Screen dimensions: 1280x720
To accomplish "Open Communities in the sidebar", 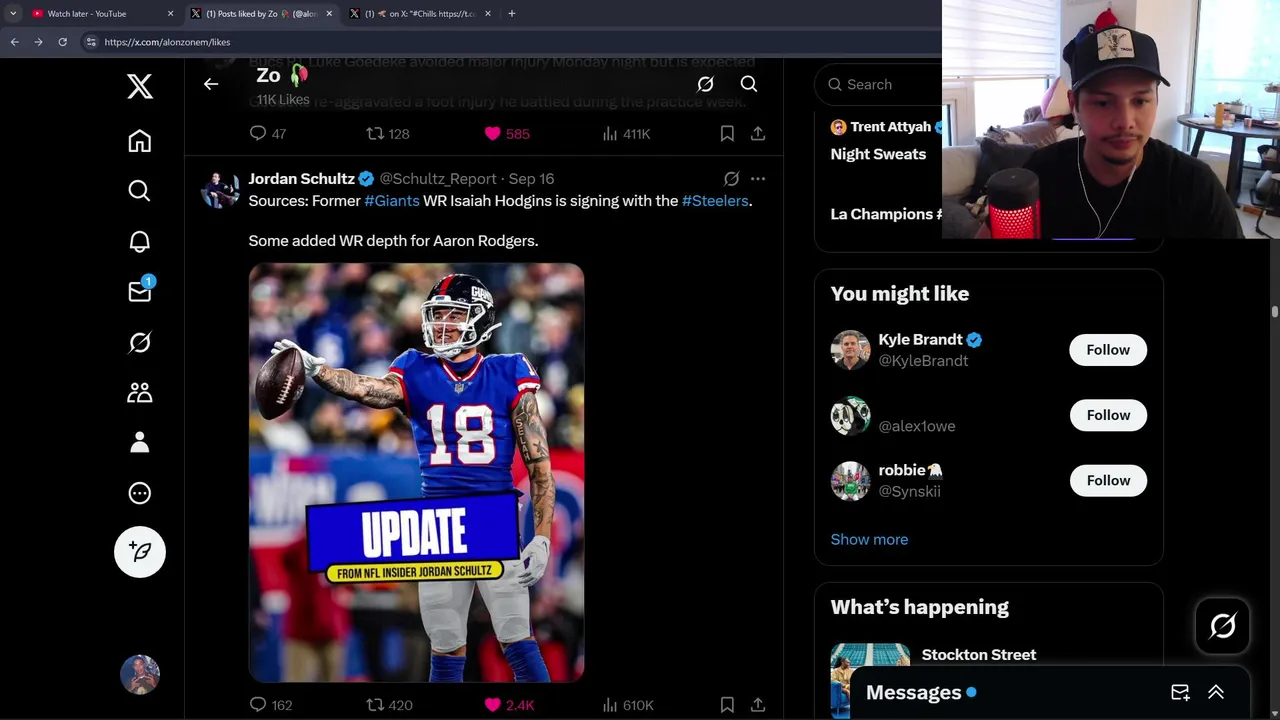I will [x=140, y=392].
